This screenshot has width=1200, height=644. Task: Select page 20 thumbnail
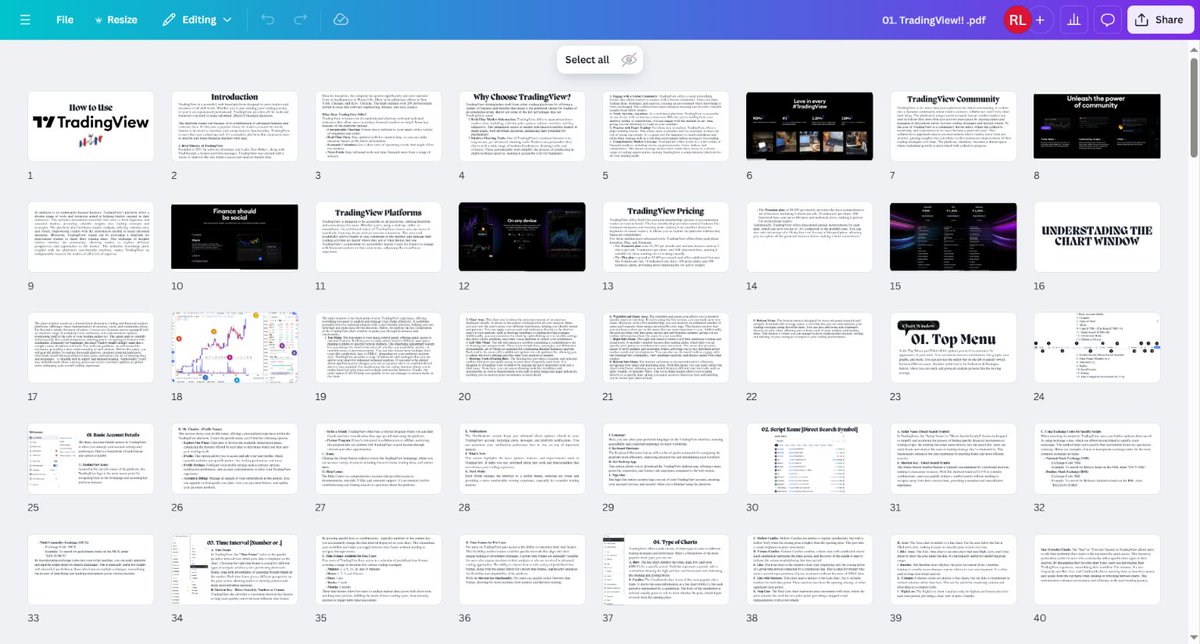tap(521, 348)
